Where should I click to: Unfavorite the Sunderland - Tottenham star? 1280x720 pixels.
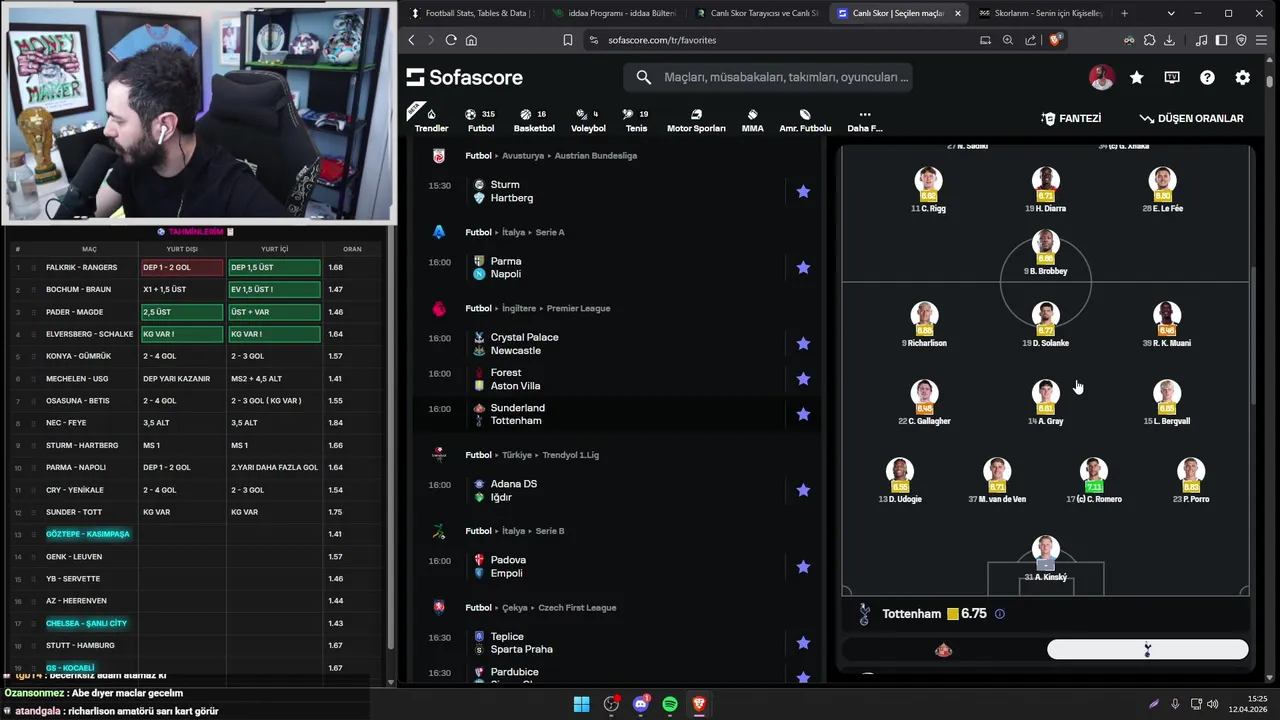[803, 414]
